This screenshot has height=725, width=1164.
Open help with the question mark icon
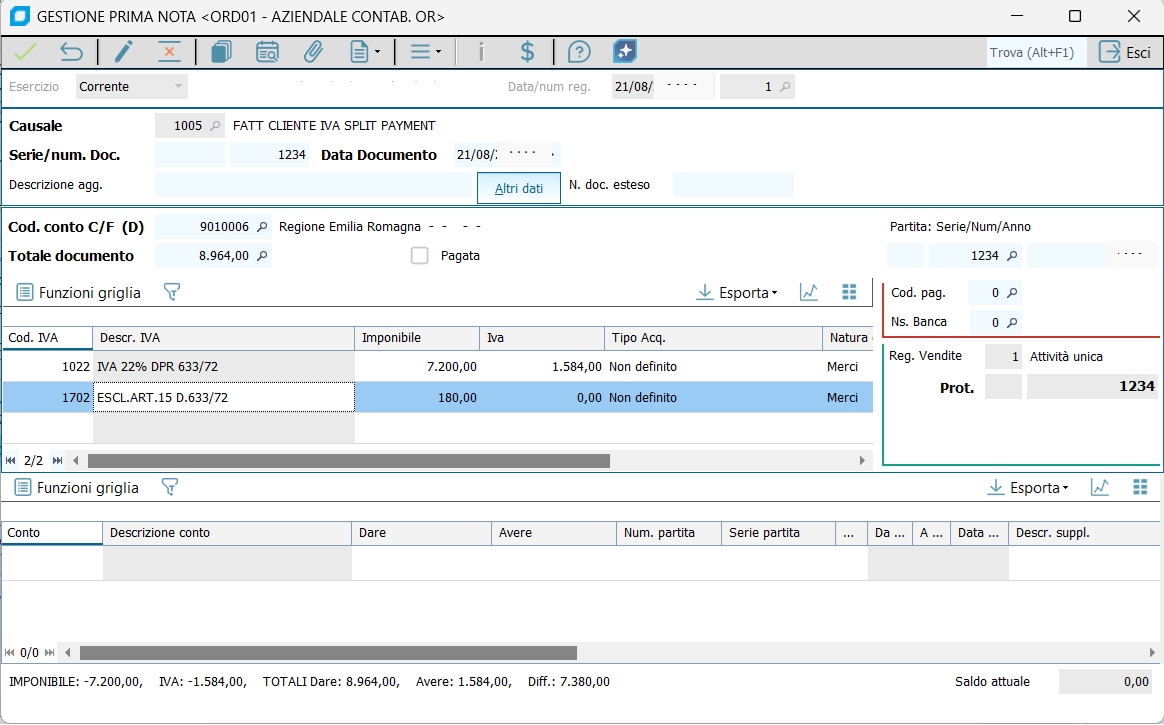[579, 52]
